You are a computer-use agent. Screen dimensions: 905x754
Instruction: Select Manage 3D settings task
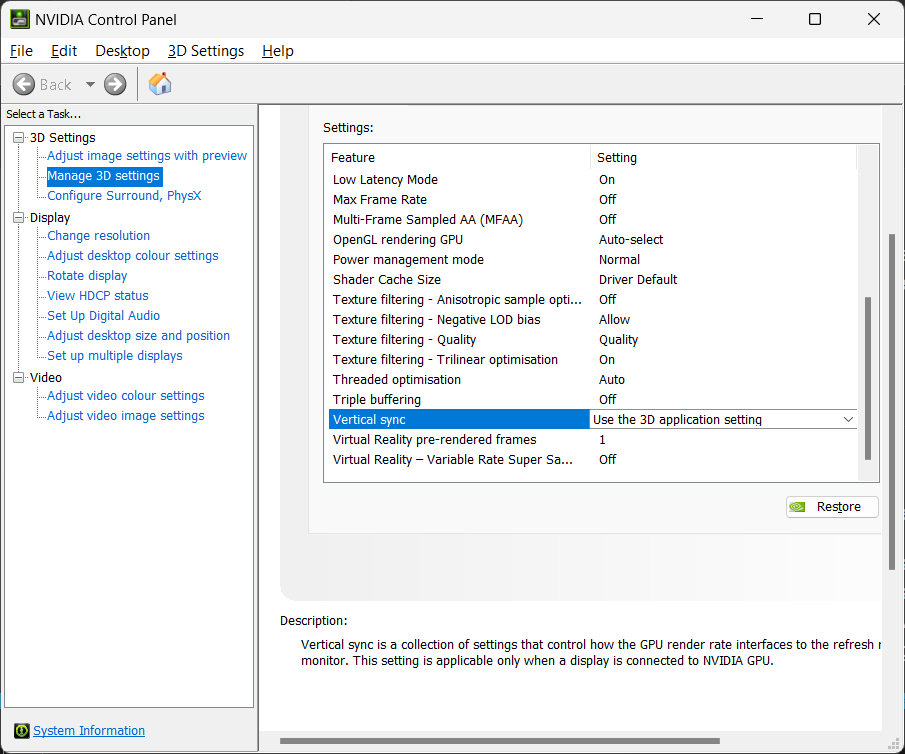click(103, 176)
